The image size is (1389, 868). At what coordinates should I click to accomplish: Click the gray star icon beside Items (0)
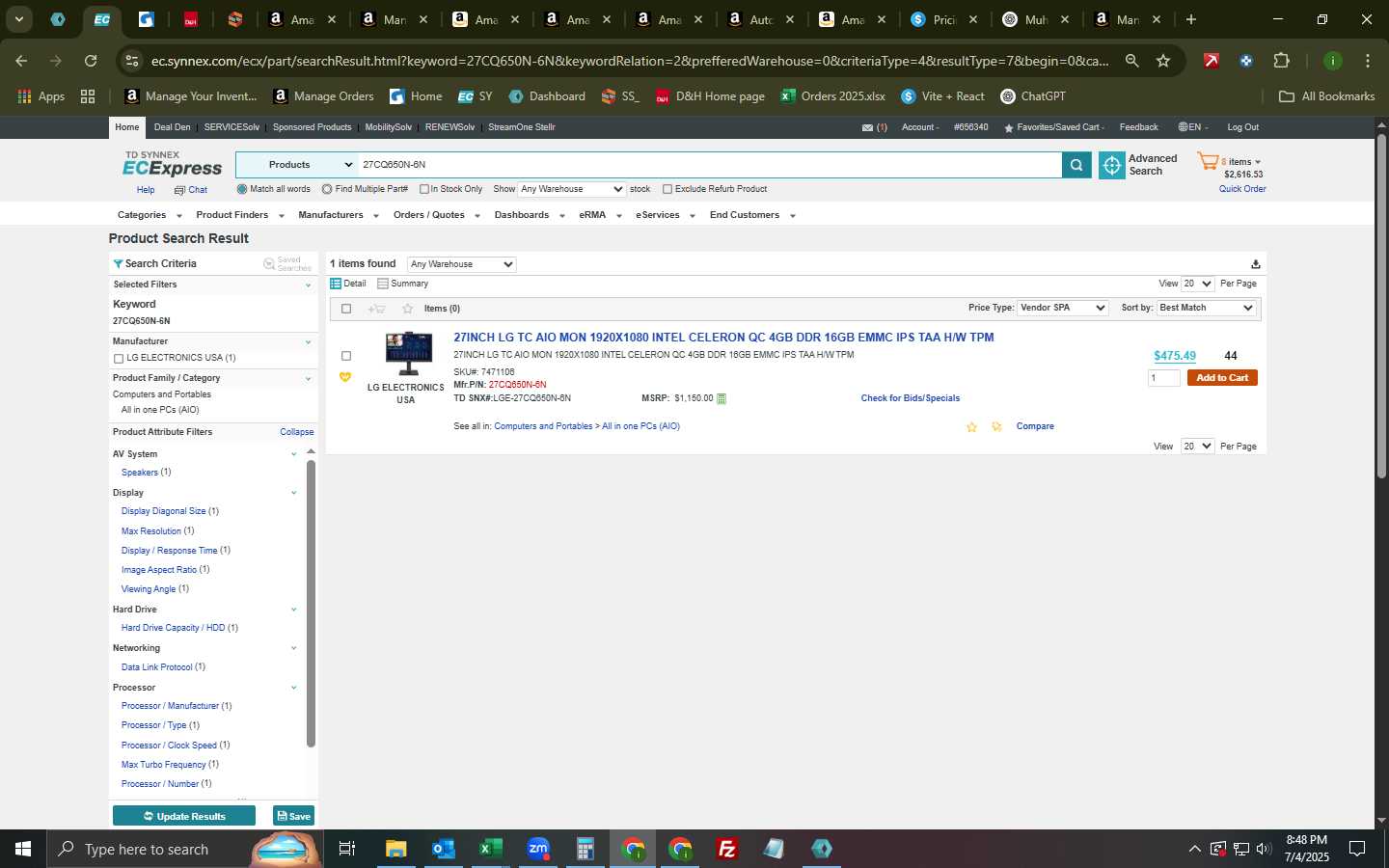point(408,309)
